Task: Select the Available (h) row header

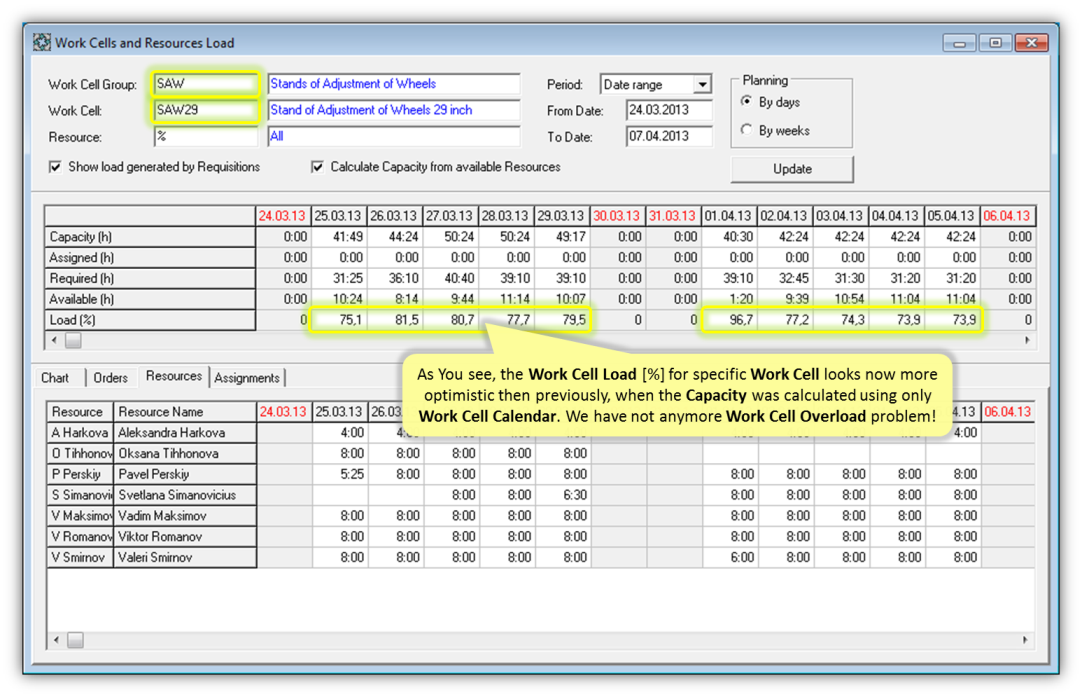Action: point(150,299)
